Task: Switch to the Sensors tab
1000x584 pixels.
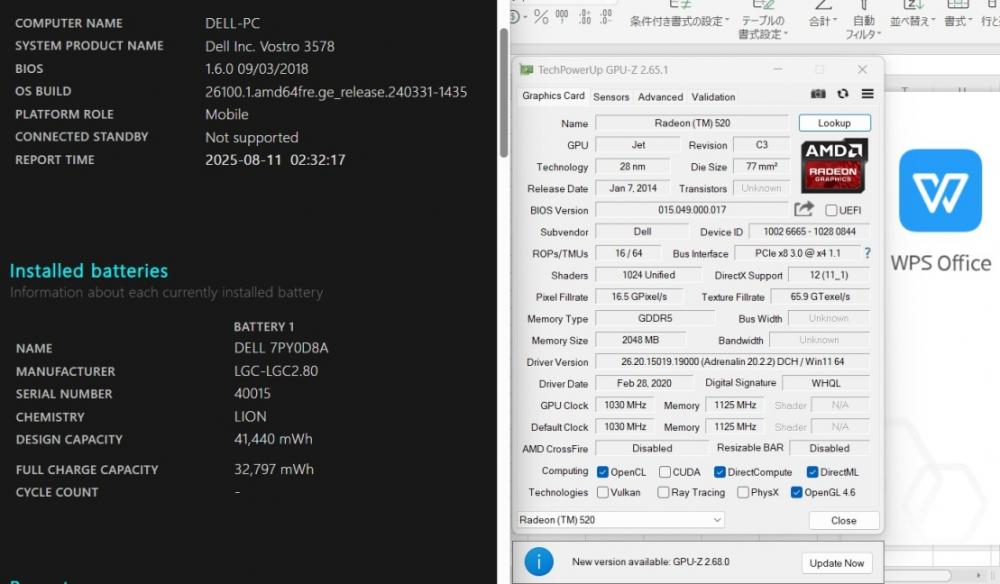Action: [x=611, y=97]
